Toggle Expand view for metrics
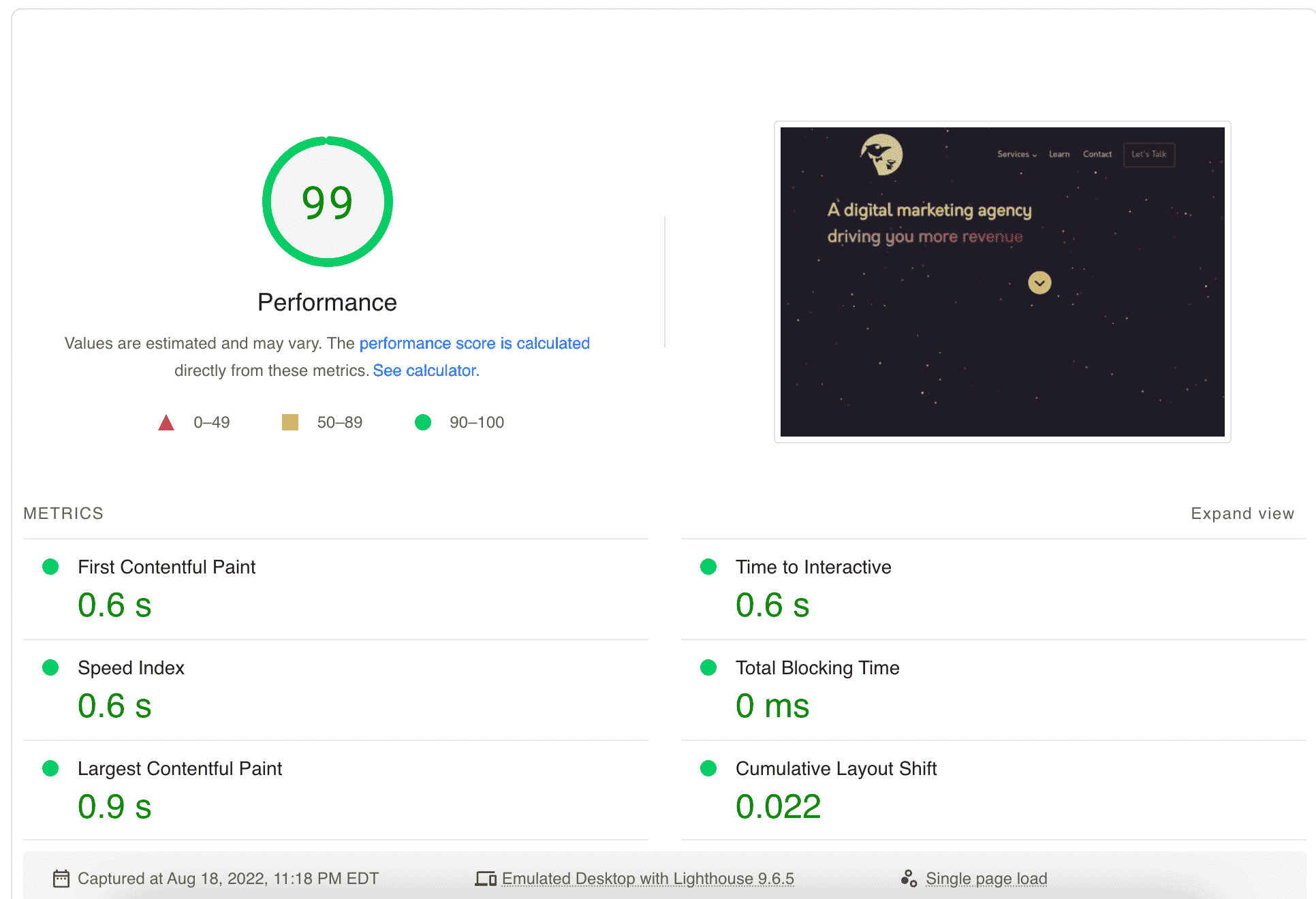This screenshot has height=899, width=1316. click(x=1242, y=514)
